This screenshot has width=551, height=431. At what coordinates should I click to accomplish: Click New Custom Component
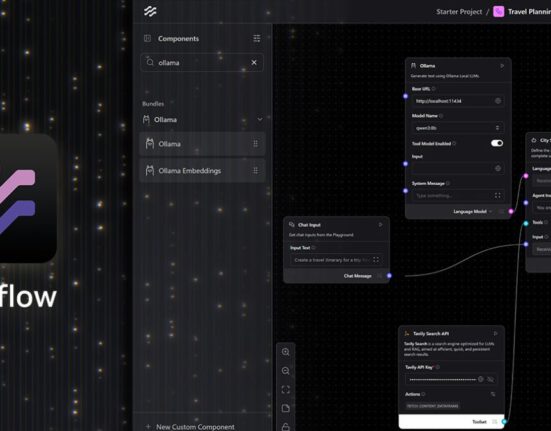190,426
